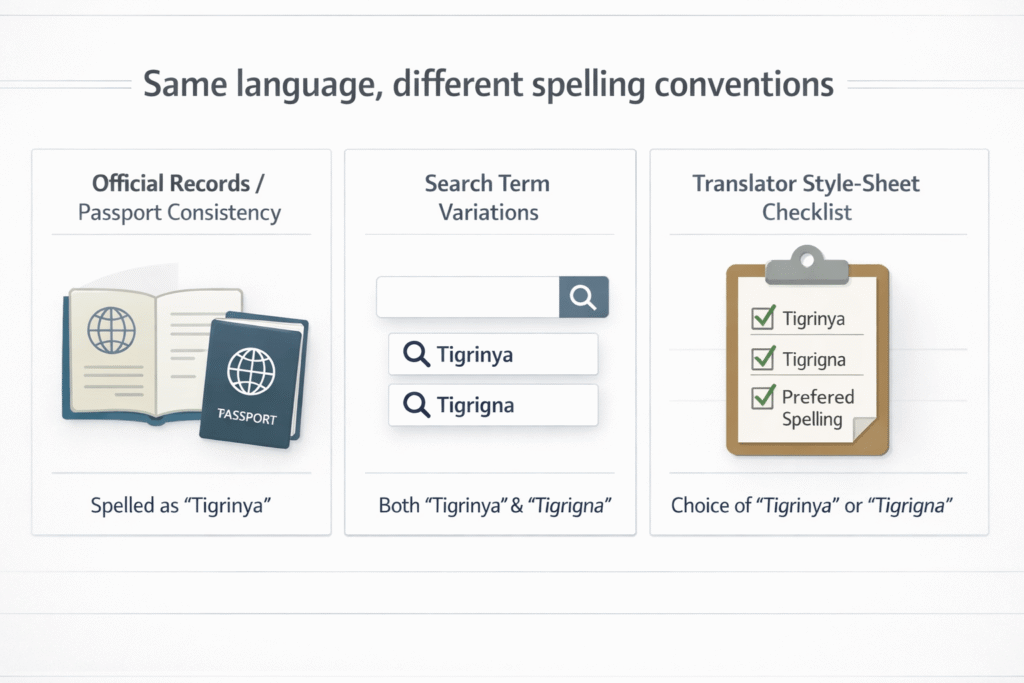Check the Tigrigna checkbox on the checklist

(764, 358)
